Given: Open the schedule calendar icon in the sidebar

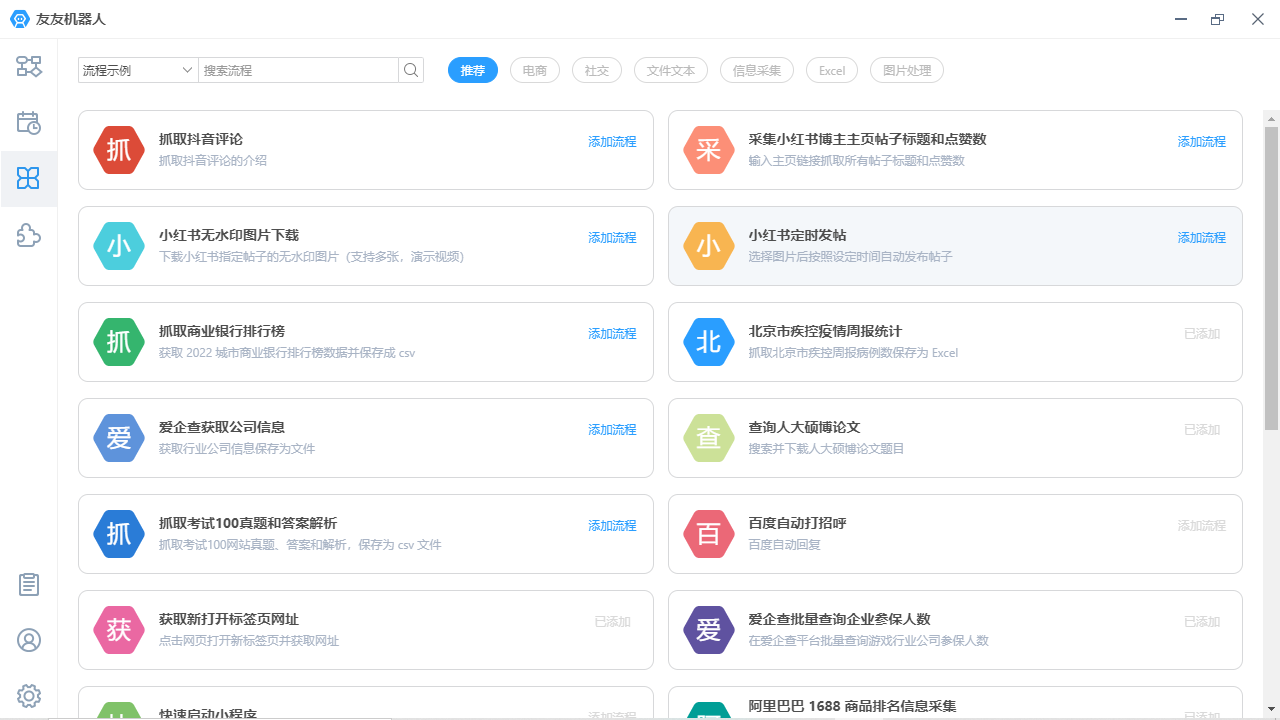Looking at the screenshot, I should 29,122.
